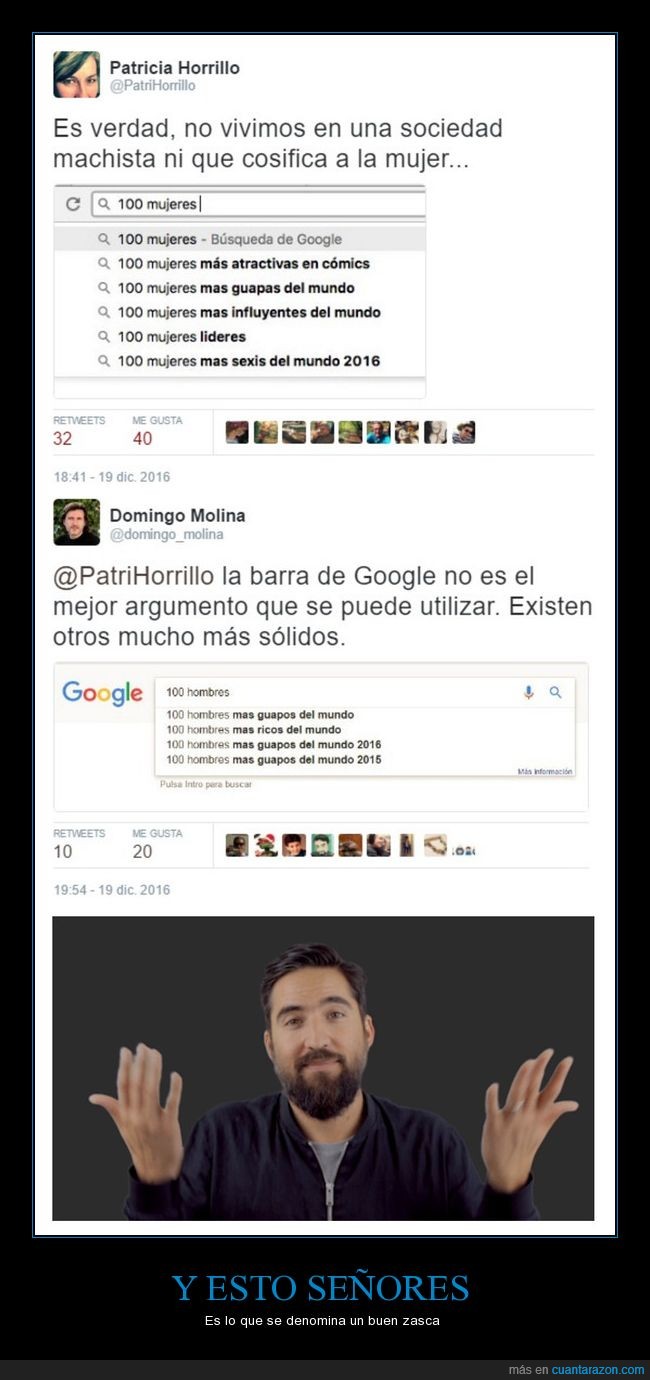Screen dimensions: 650x1380
Task: Click the Google voice search microphone
Action: (x=528, y=692)
